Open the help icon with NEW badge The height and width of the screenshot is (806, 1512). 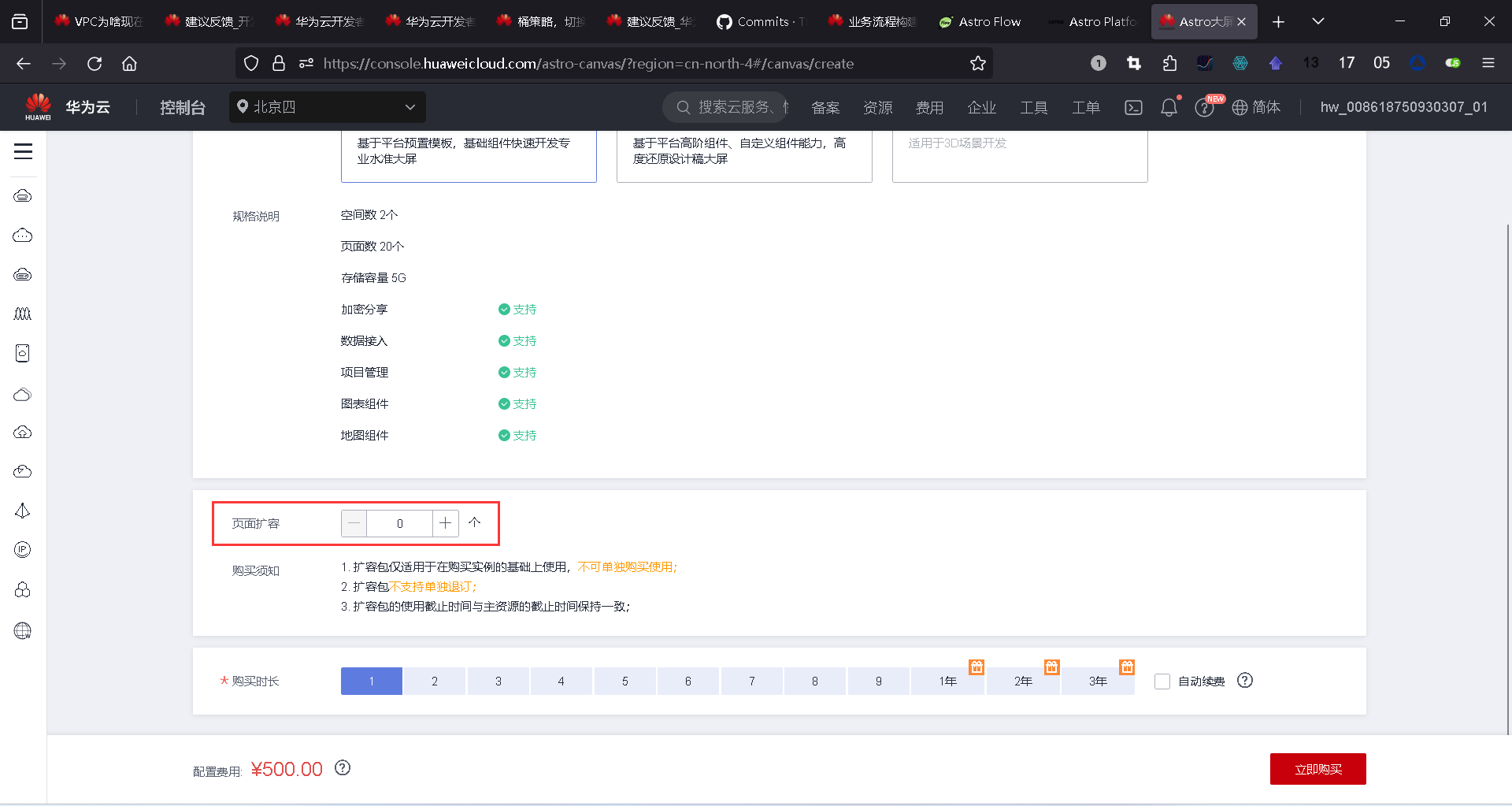tap(1204, 107)
